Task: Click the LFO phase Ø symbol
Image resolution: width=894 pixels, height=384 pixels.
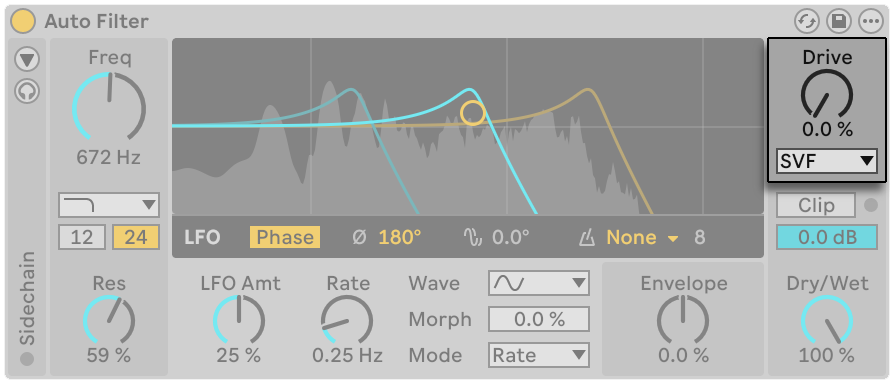Action: [x=359, y=238]
